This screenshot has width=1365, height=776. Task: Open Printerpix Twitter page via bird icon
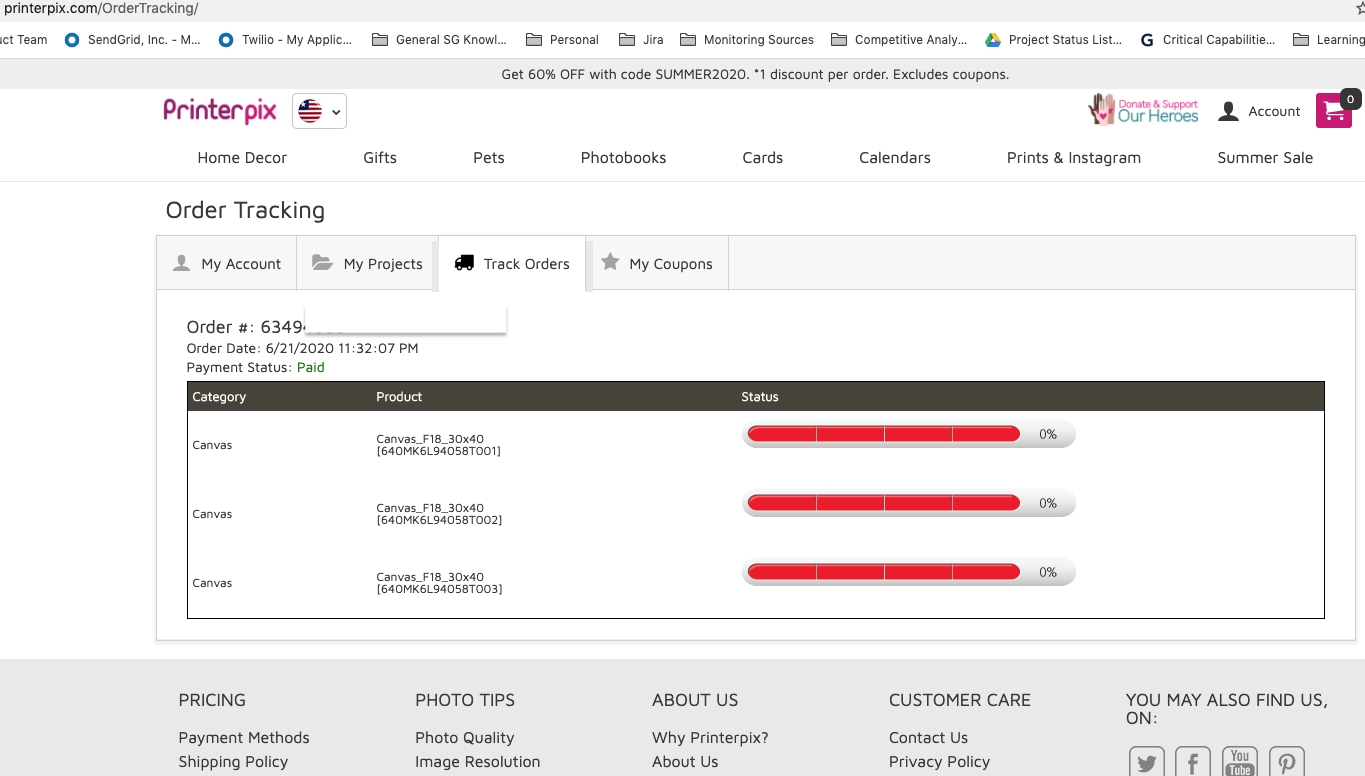(1146, 762)
